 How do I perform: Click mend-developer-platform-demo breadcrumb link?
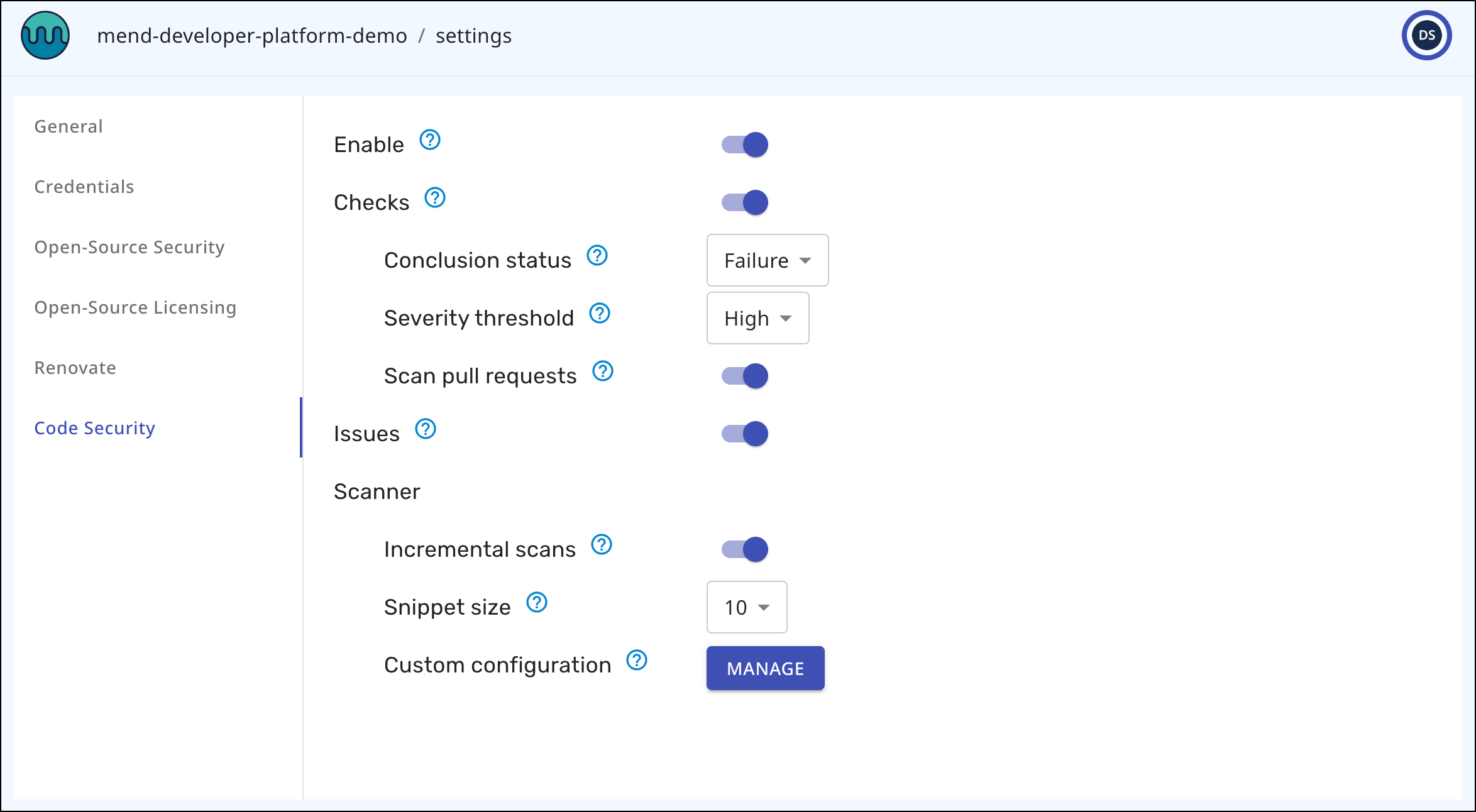click(252, 36)
